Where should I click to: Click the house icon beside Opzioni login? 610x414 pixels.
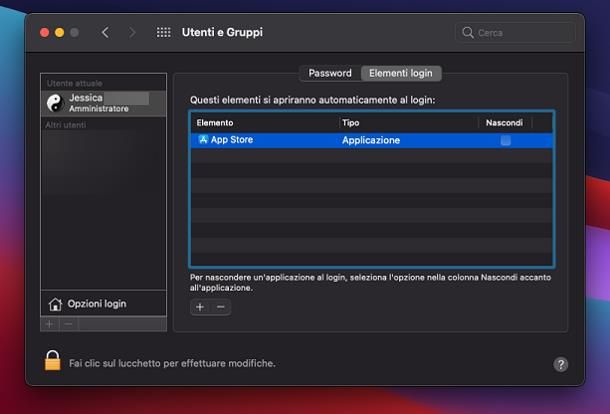[x=55, y=304]
